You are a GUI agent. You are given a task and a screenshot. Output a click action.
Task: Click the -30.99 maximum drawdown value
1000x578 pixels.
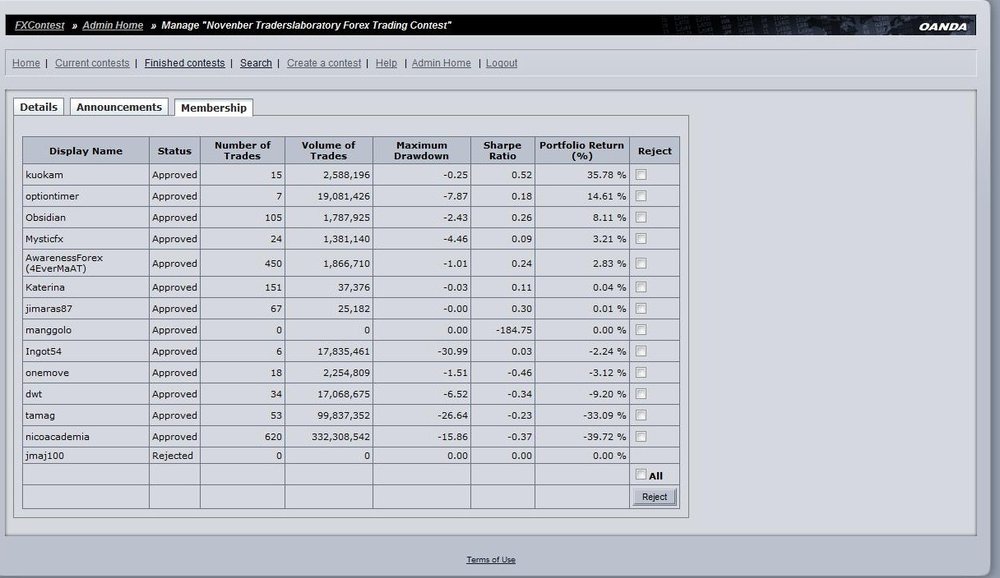453,352
